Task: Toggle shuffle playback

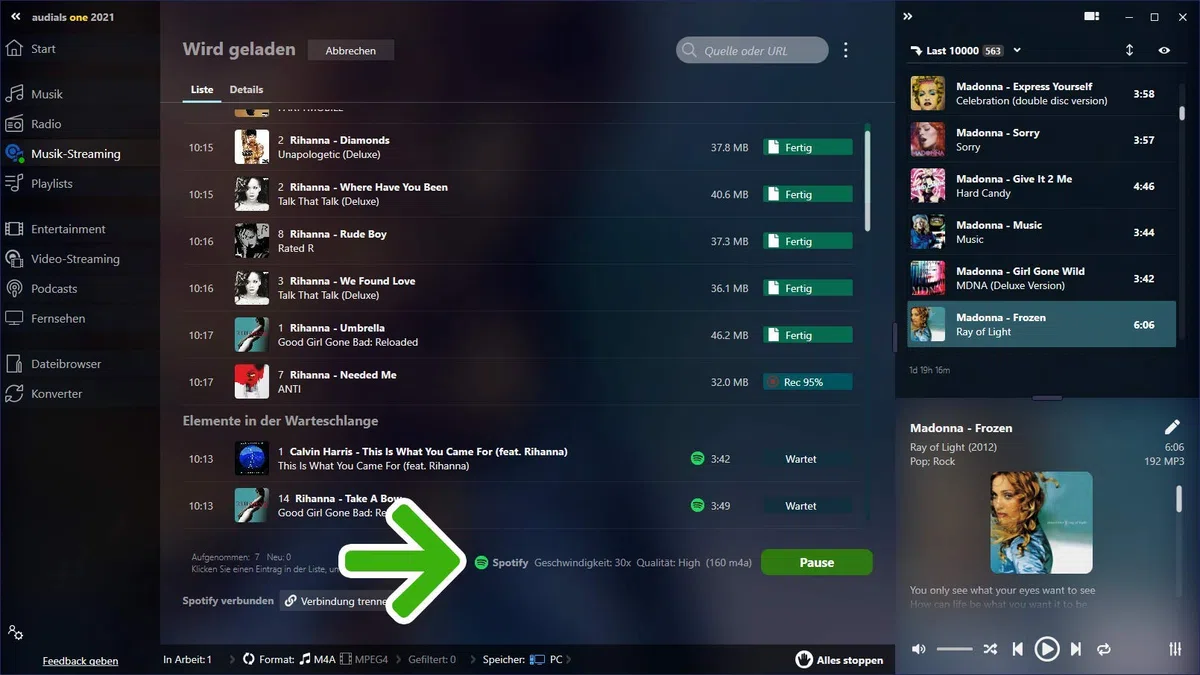Action: point(990,649)
